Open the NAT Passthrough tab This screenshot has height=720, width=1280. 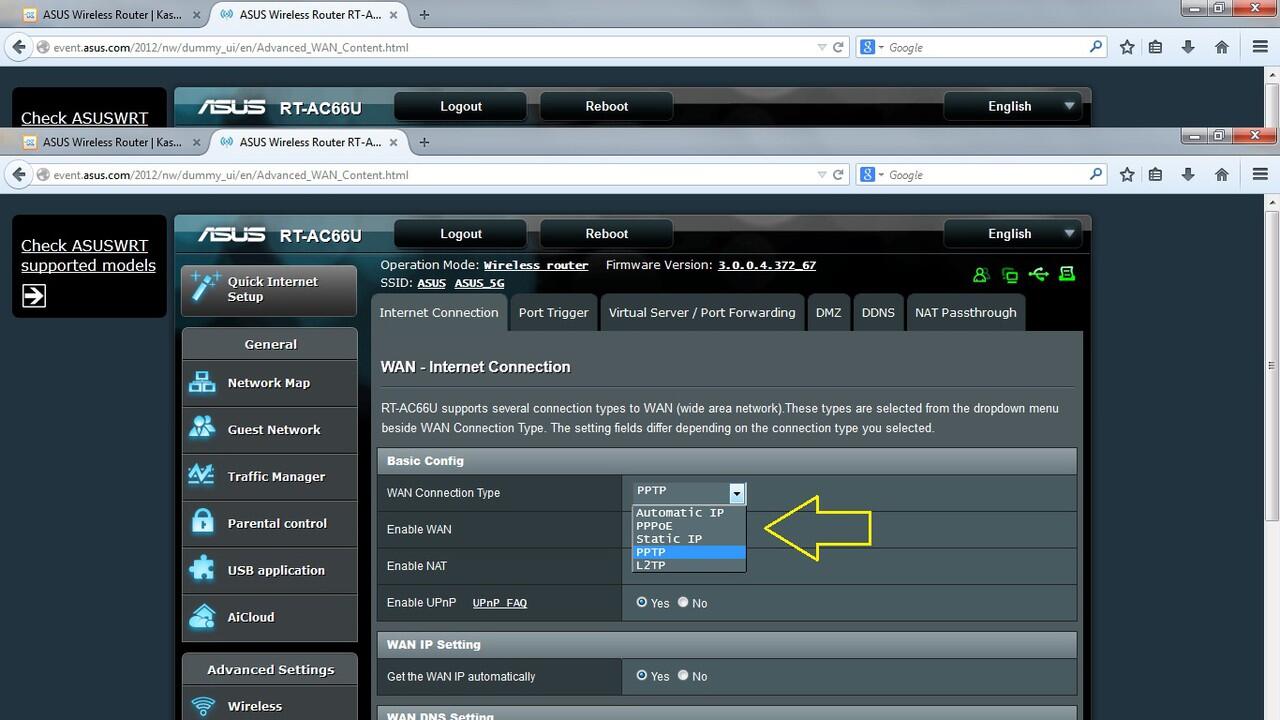[965, 313]
